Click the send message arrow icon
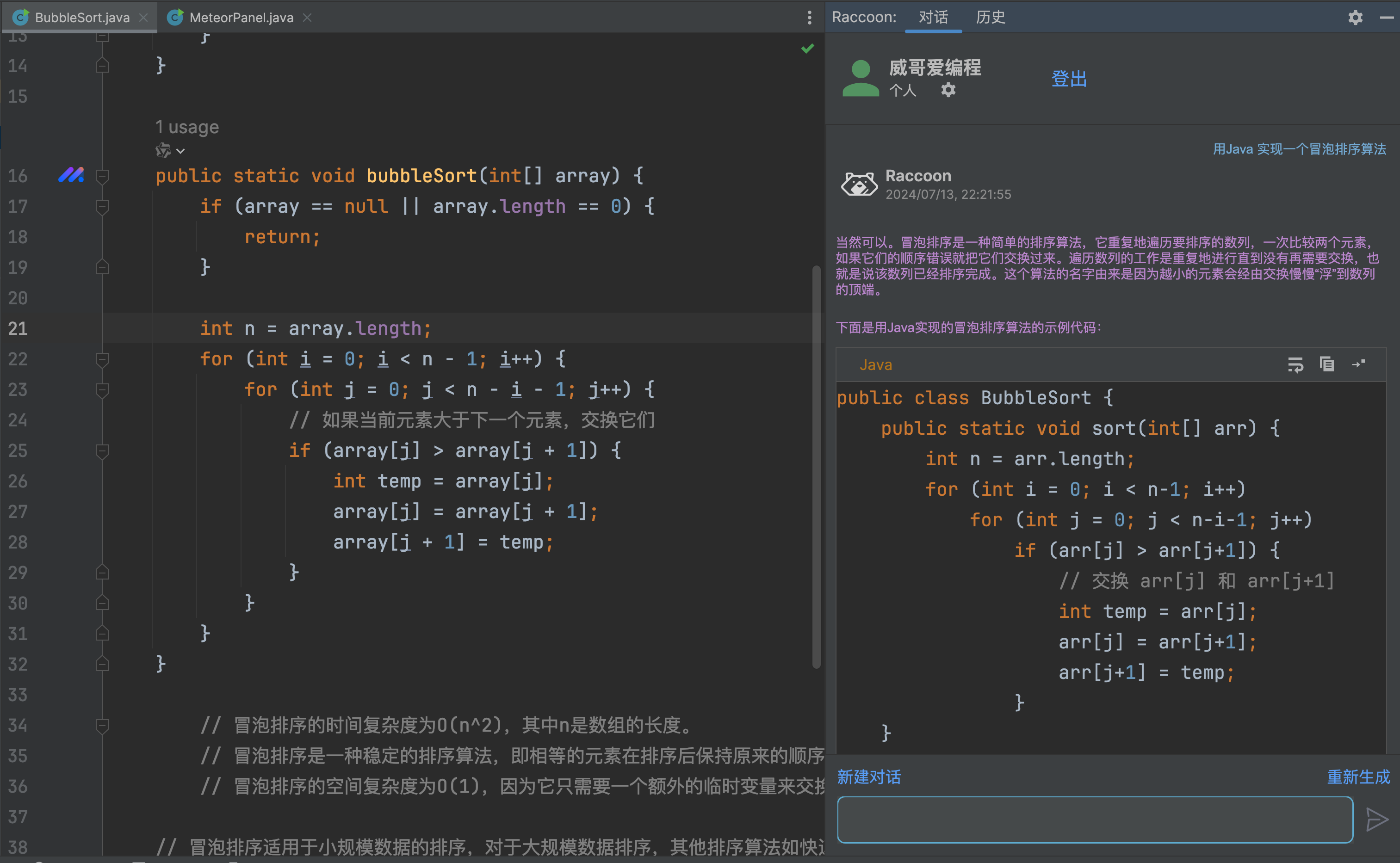This screenshot has height=863, width=1400. [1376, 820]
